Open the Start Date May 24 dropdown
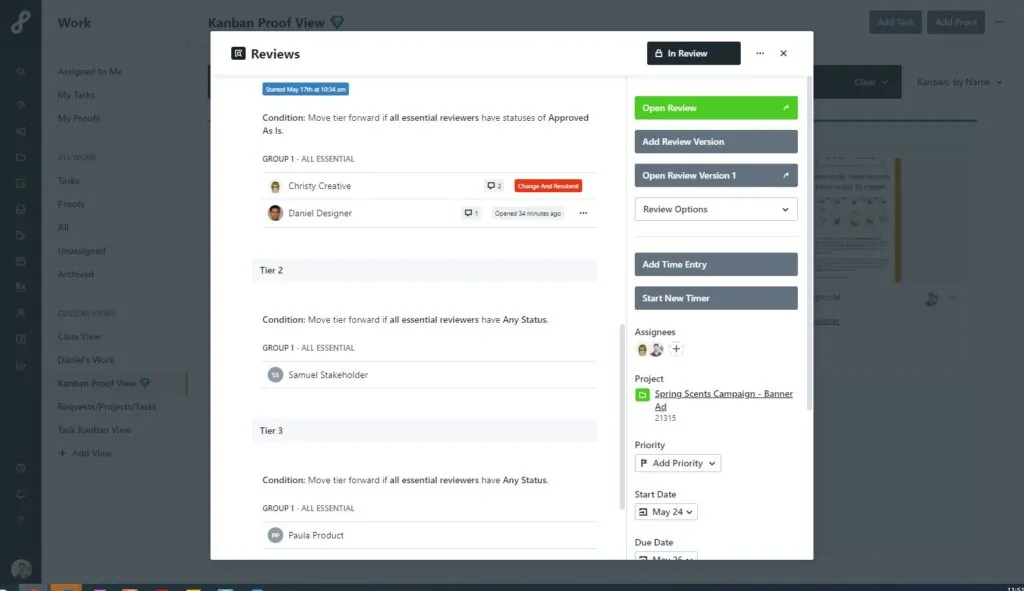The height and width of the screenshot is (591, 1024). click(665, 512)
